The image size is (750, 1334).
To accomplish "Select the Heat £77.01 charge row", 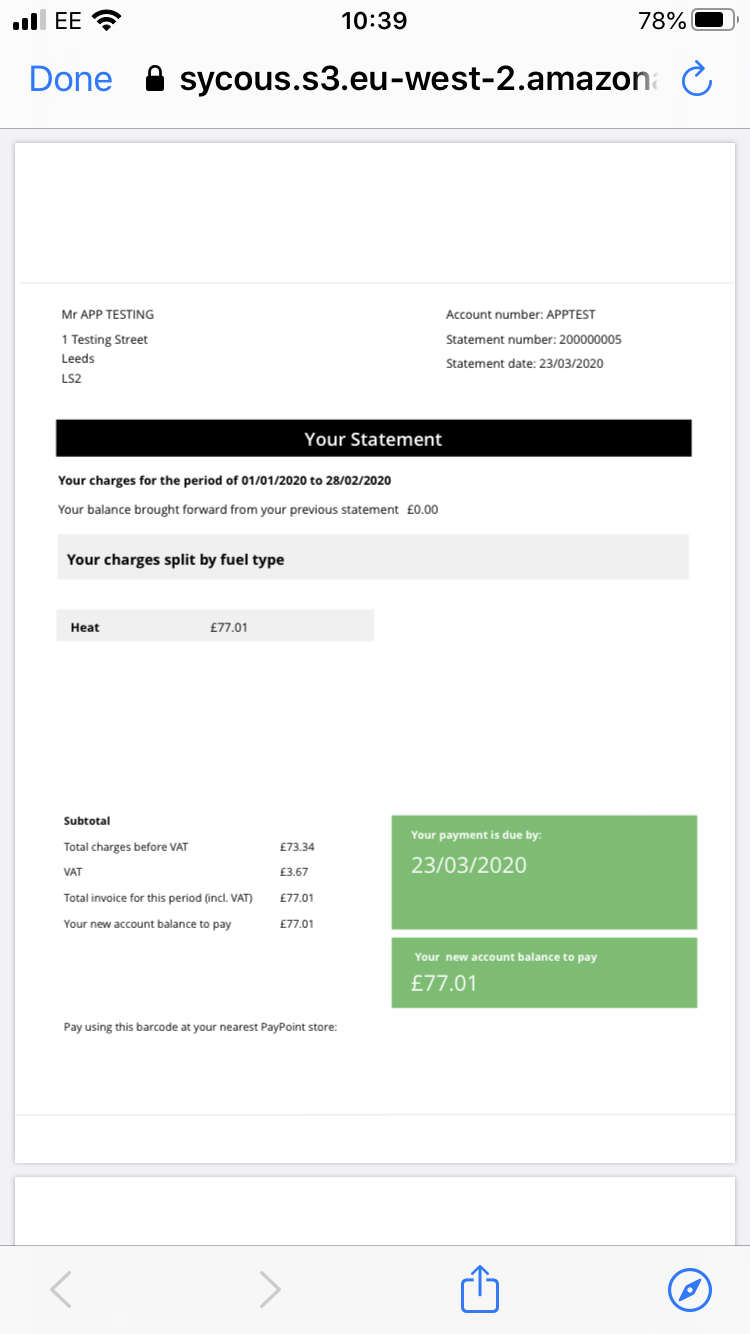I will (x=215, y=627).
